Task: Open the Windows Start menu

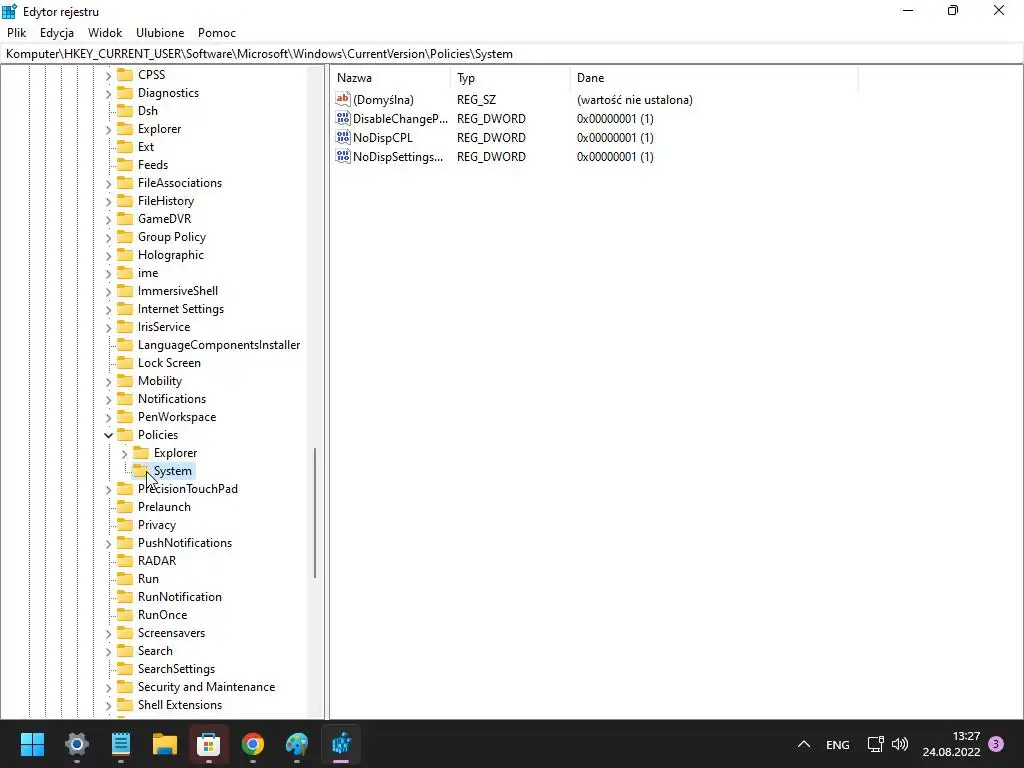Action: point(32,744)
